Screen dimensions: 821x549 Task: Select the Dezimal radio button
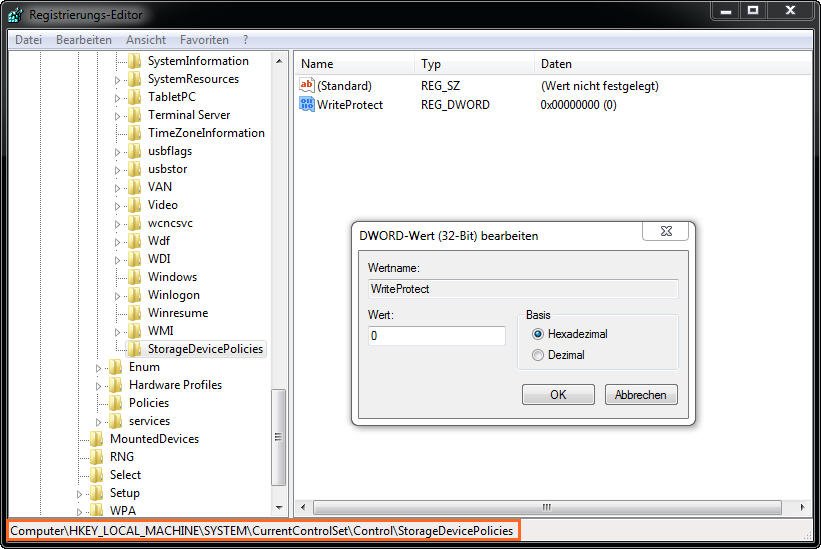coord(538,355)
